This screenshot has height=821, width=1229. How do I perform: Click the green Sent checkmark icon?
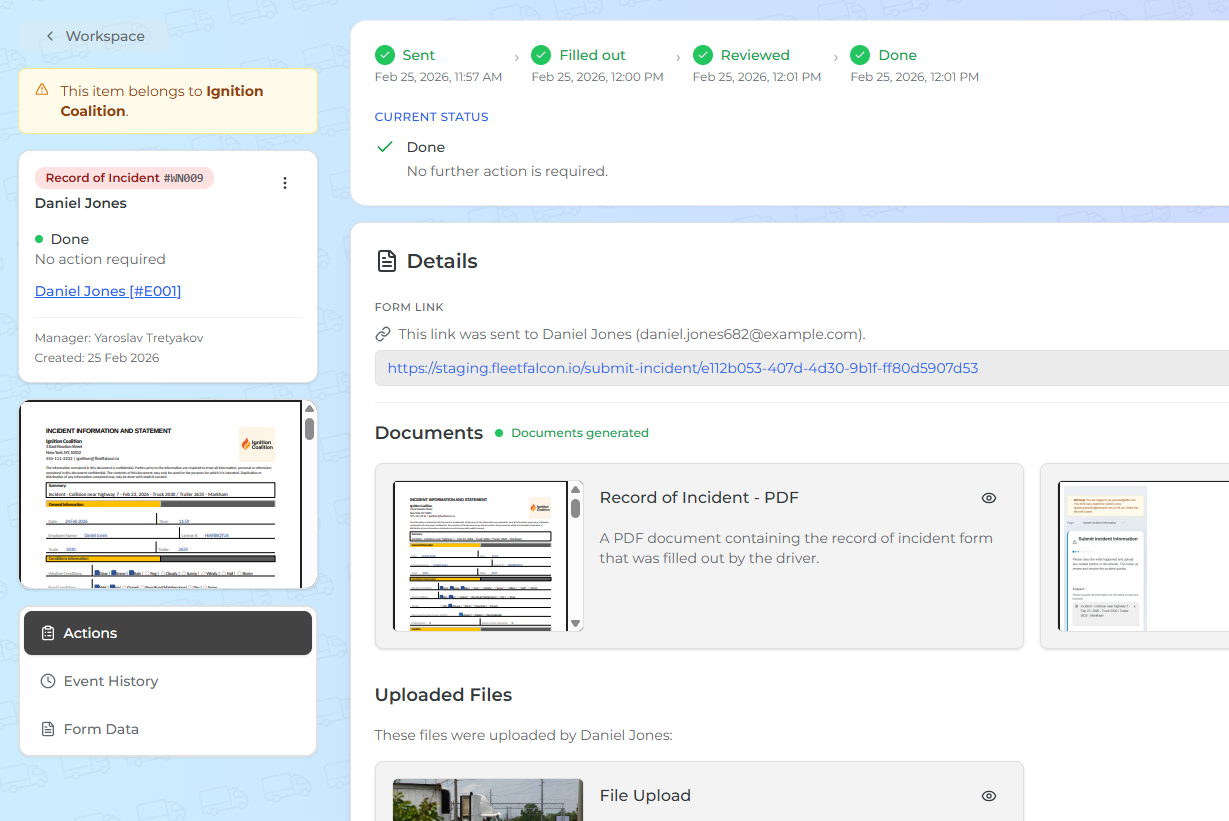tap(385, 55)
